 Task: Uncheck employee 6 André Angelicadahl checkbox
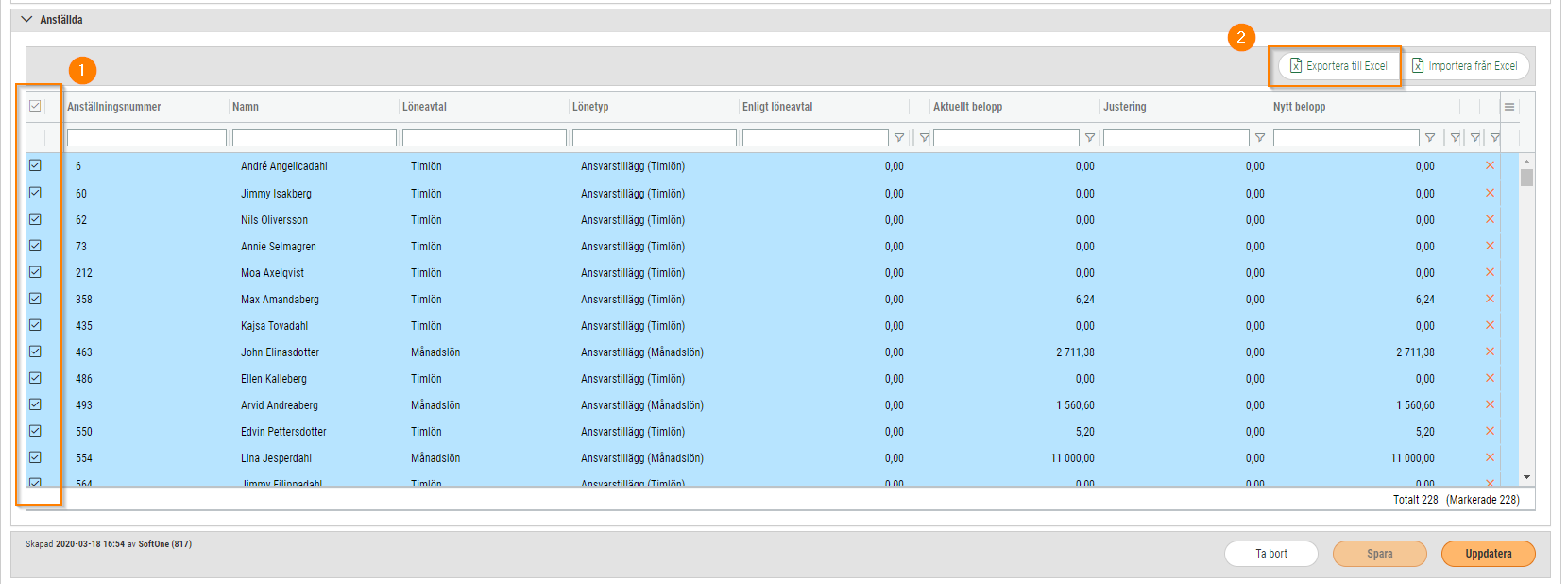[35, 165]
